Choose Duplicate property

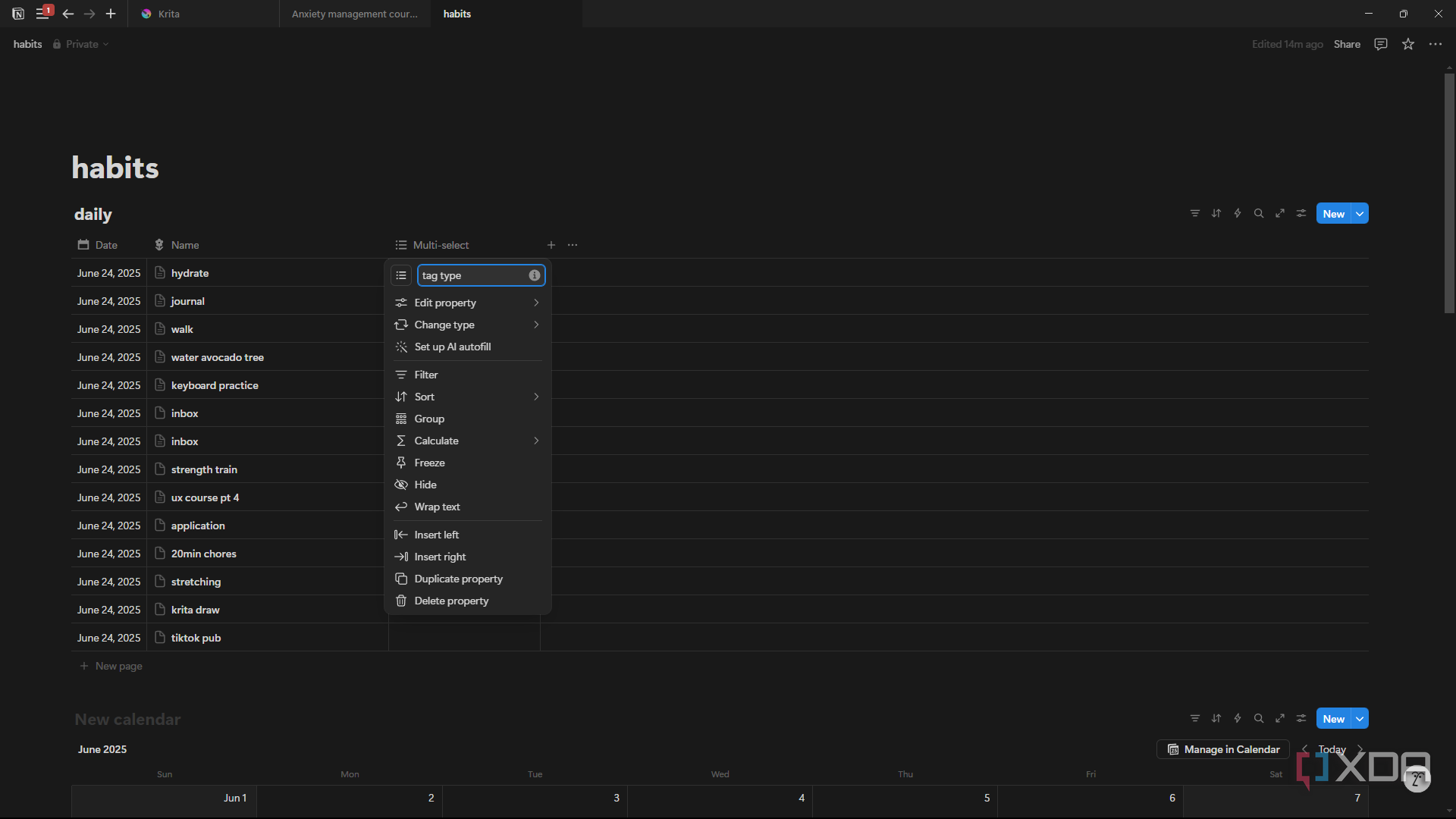click(x=468, y=579)
